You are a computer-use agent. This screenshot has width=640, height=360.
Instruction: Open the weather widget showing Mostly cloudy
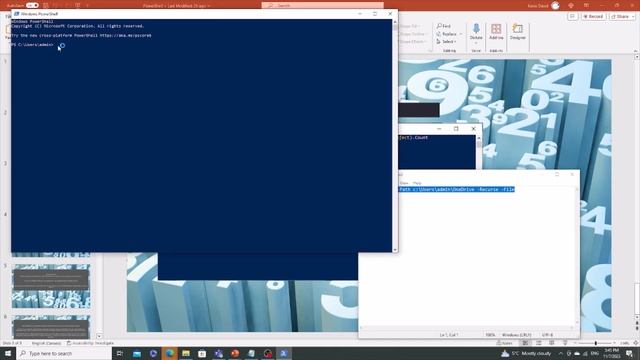526,353
